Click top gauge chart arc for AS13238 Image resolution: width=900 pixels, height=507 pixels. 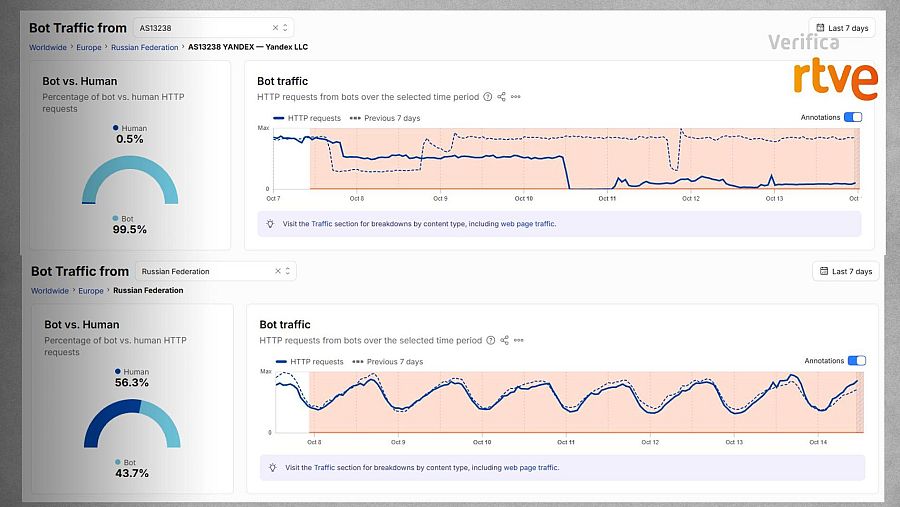[x=130, y=164]
